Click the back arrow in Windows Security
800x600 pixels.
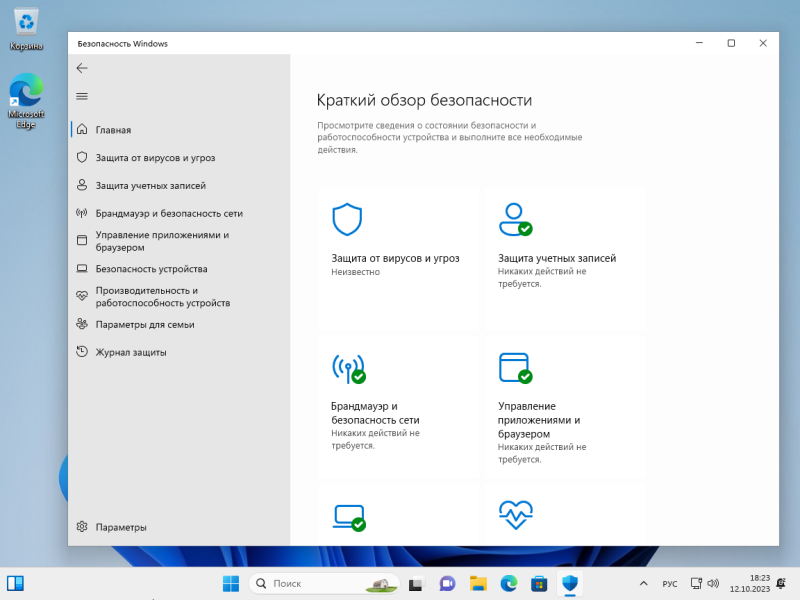(82, 68)
